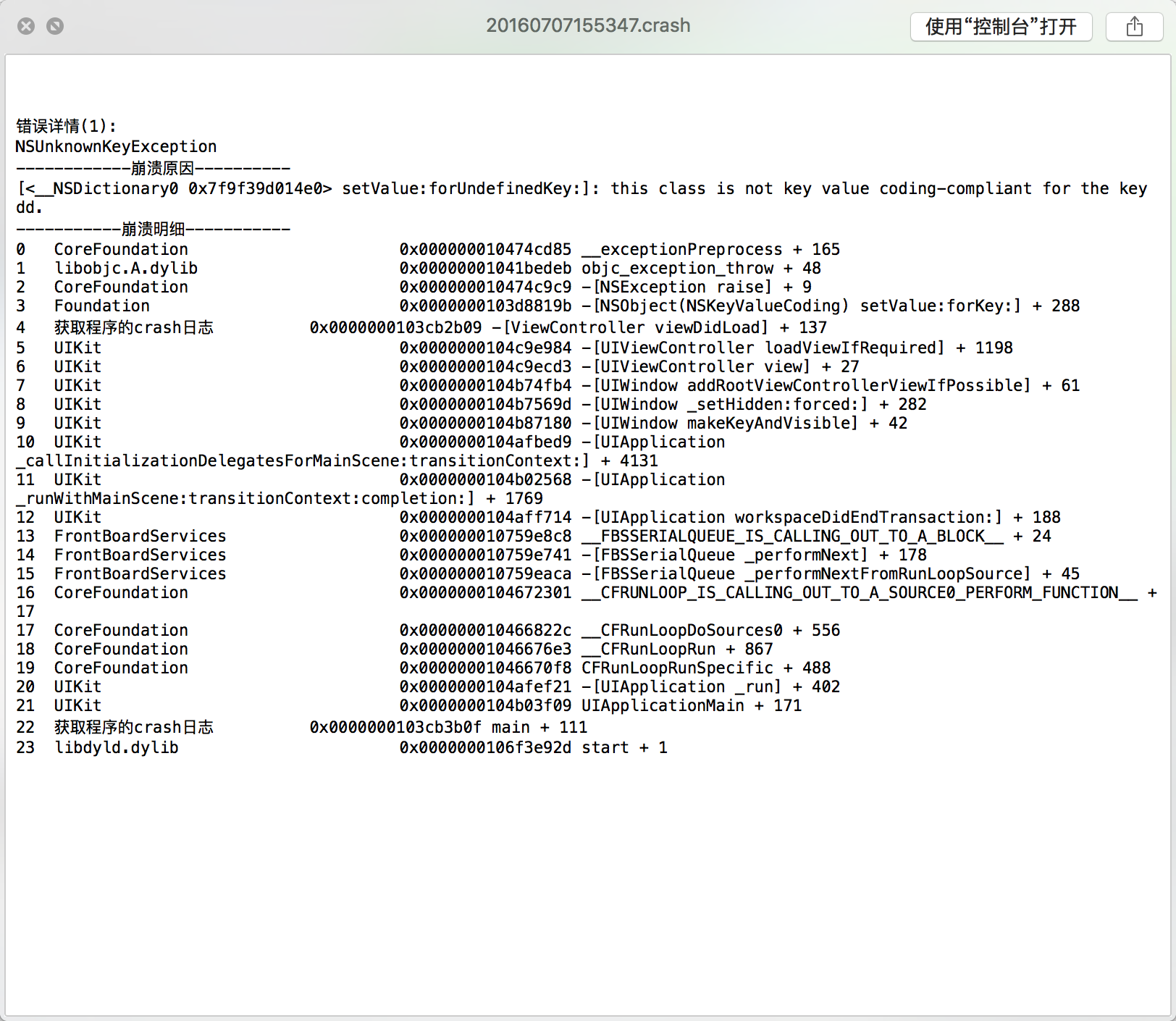Viewport: 1176px width, 1021px height.
Task: Click the _runWithMainScene:transitionContext:completion: line
Action: pos(280,498)
